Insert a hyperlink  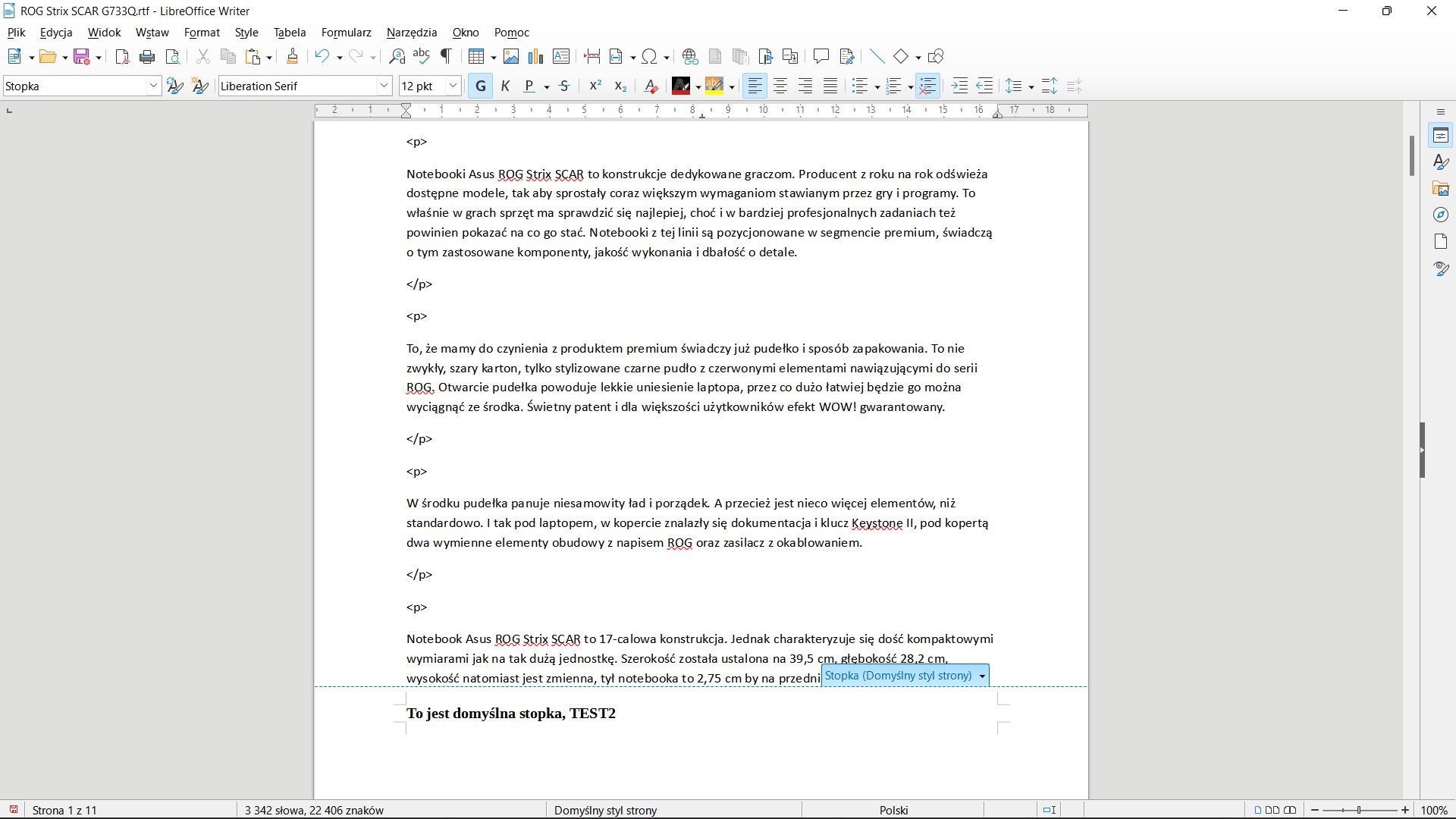pos(689,56)
